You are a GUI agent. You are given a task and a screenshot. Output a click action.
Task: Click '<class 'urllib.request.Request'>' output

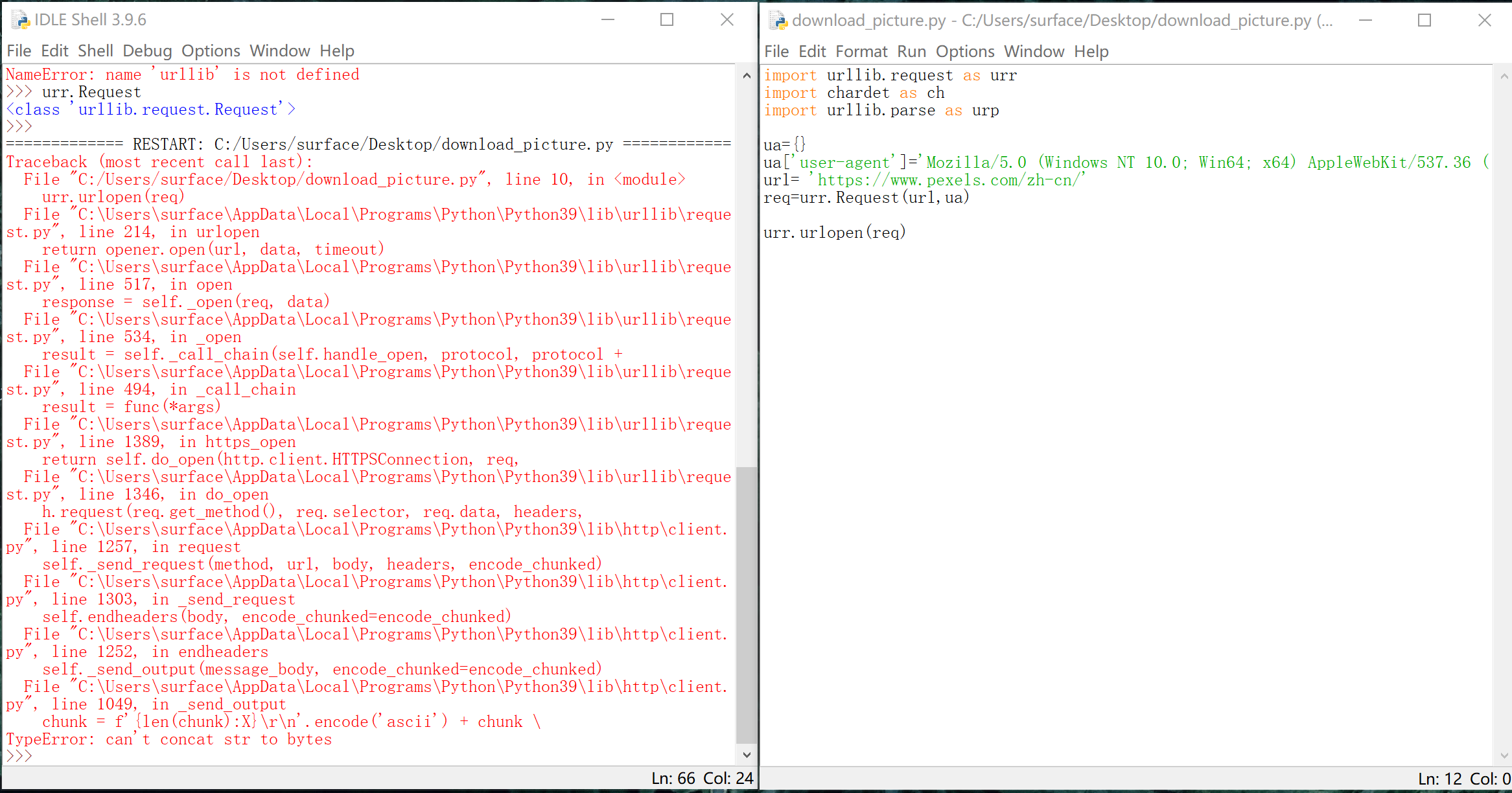coord(150,109)
